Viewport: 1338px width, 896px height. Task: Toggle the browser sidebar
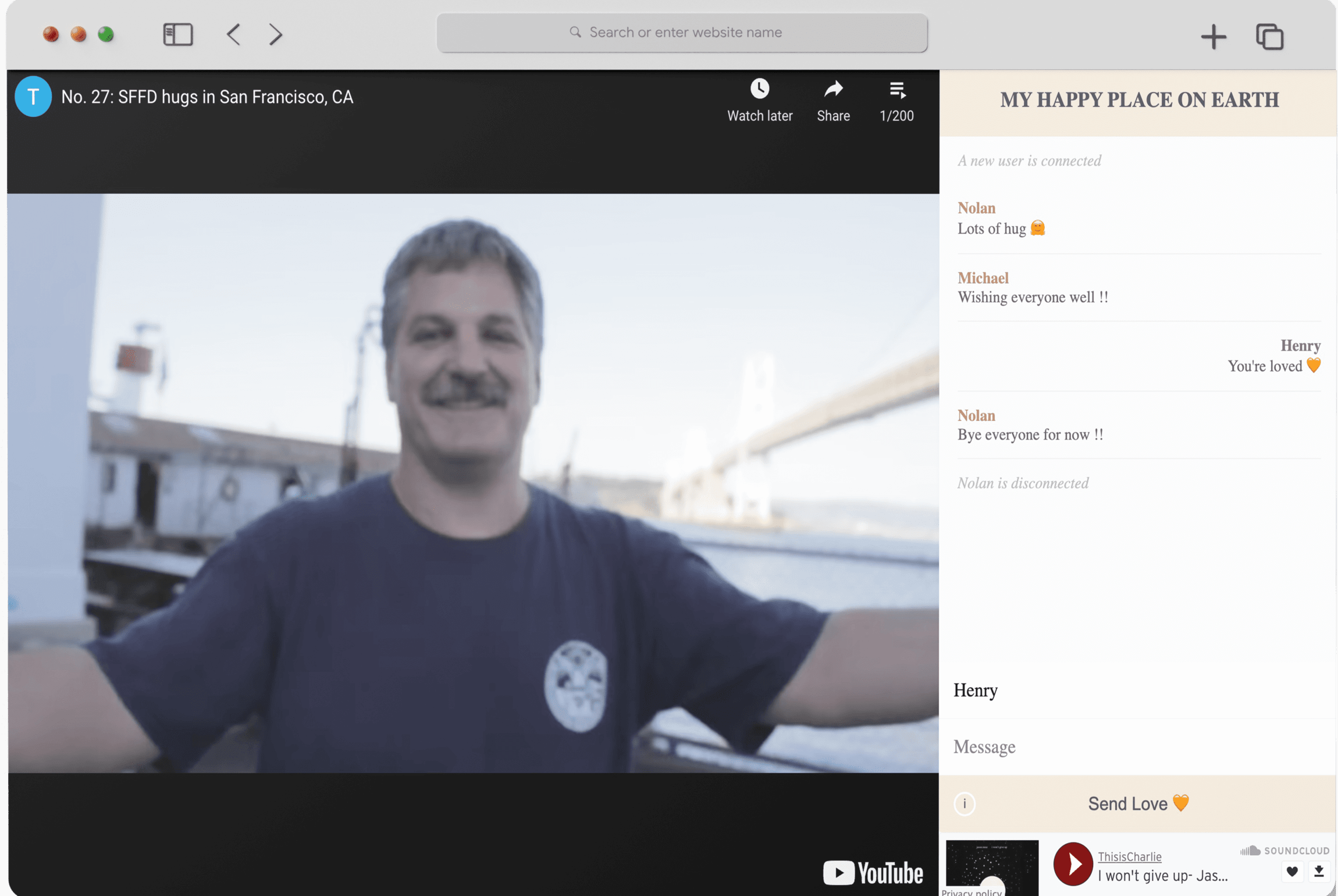[177, 35]
